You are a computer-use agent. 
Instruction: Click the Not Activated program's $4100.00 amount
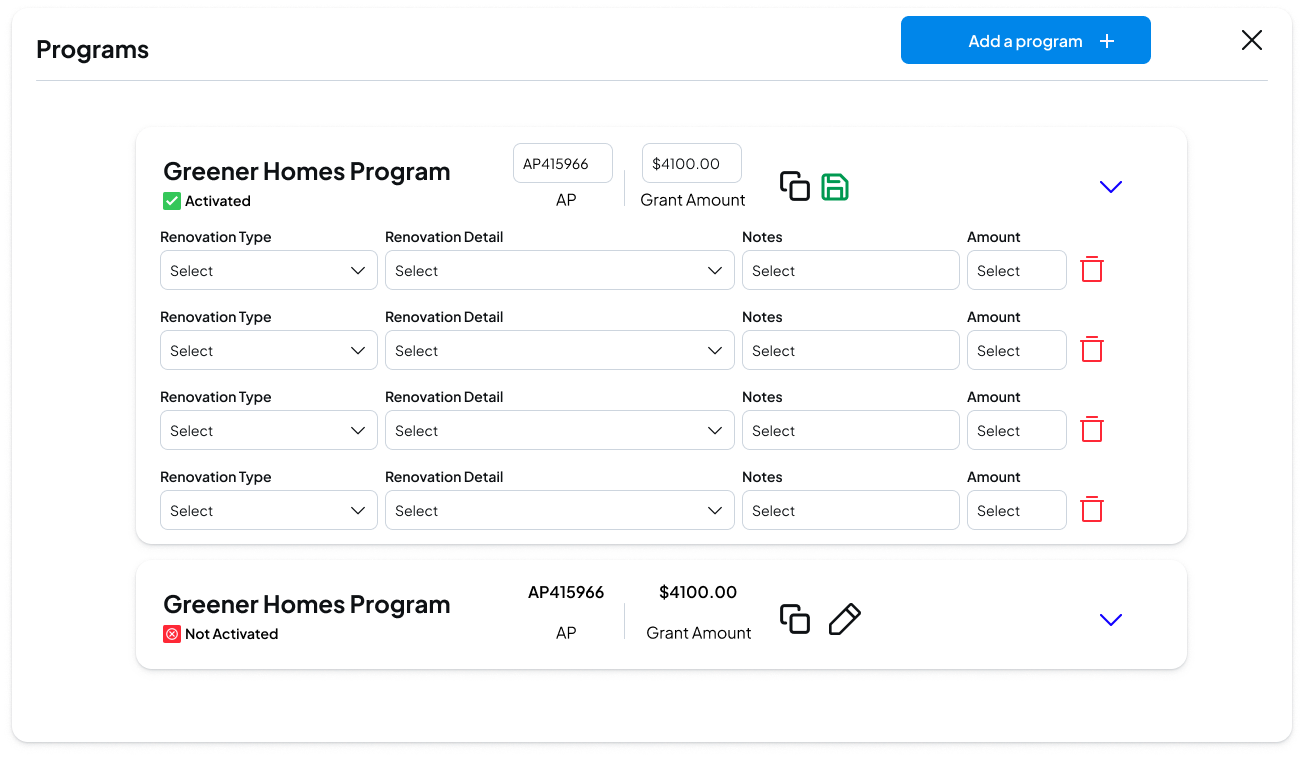pos(698,592)
